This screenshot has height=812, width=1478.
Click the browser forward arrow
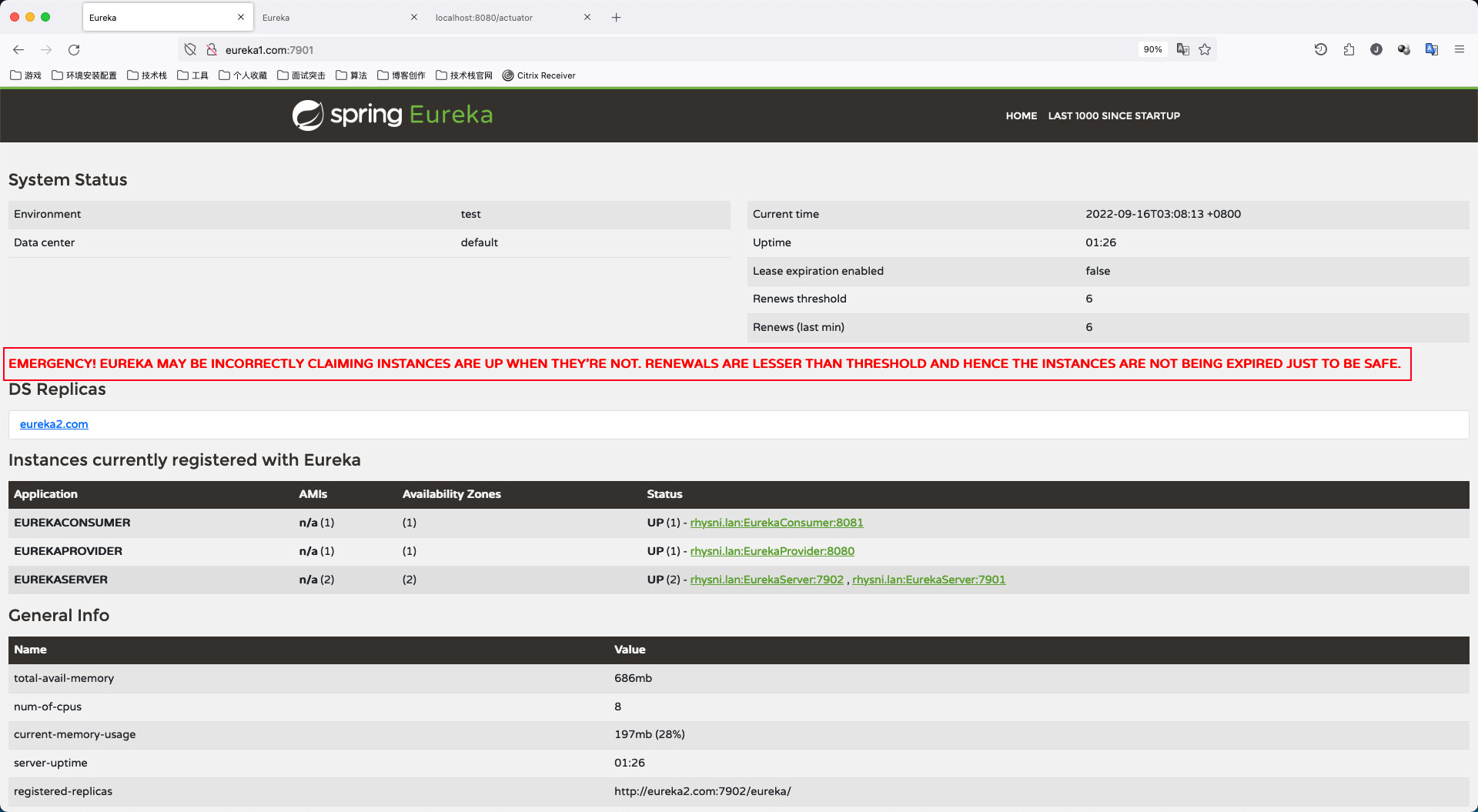click(x=46, y=49)
